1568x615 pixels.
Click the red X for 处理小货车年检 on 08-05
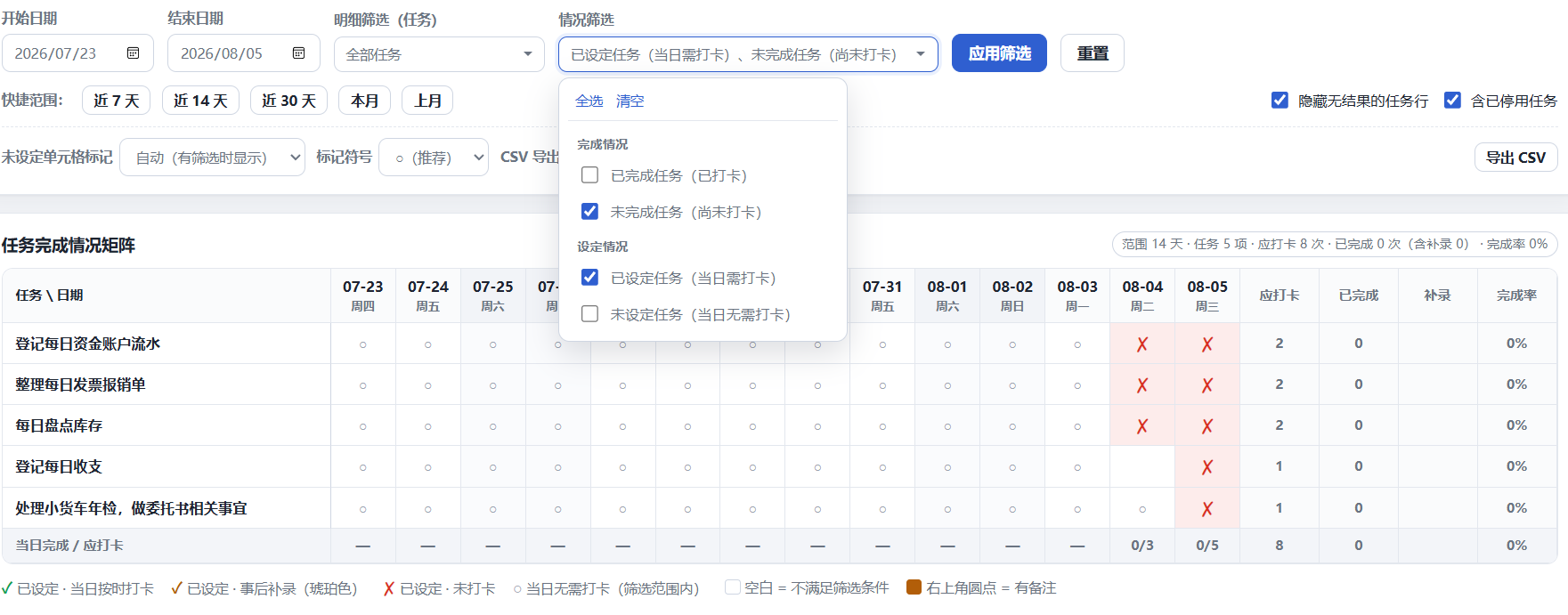point(1207,509)
